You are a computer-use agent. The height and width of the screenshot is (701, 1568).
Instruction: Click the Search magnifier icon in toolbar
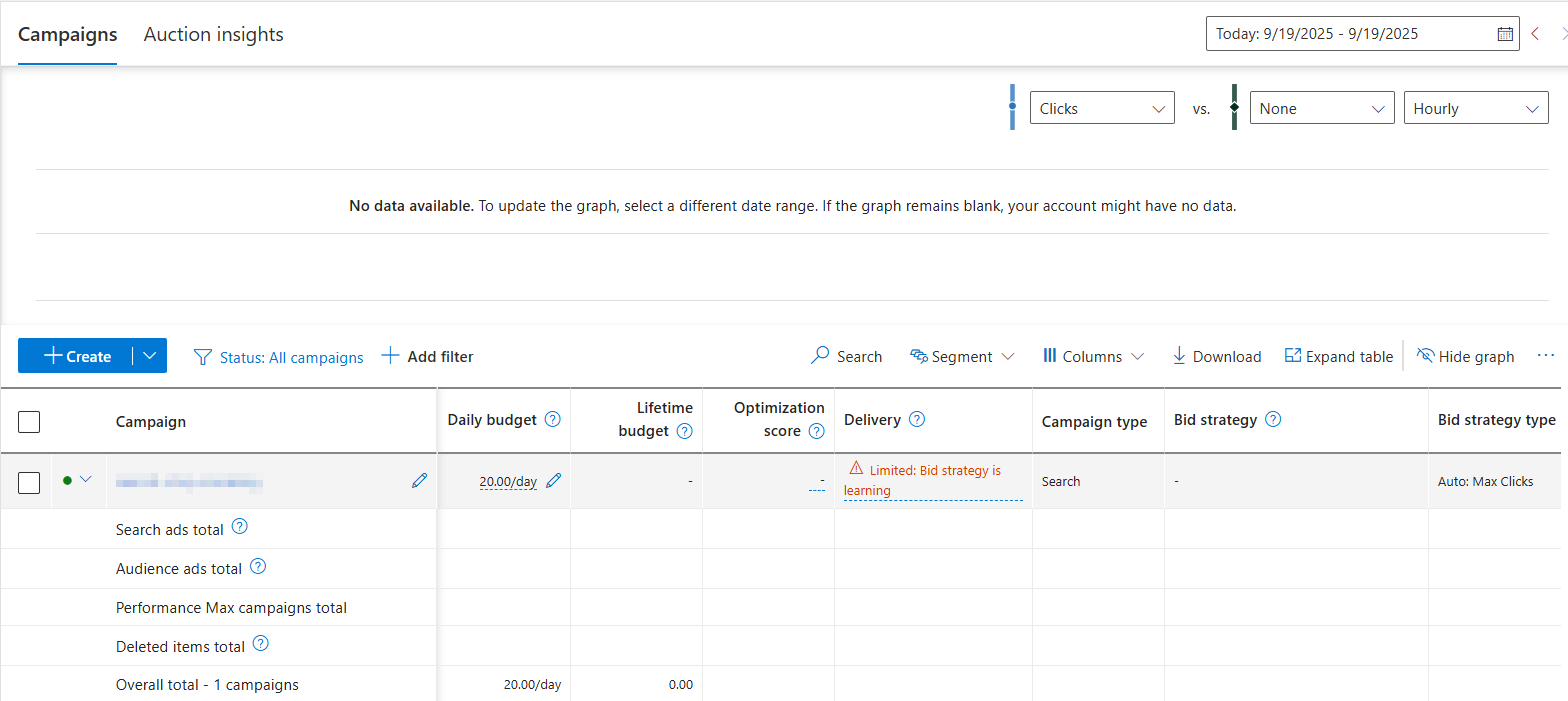[x=820, y=355]
